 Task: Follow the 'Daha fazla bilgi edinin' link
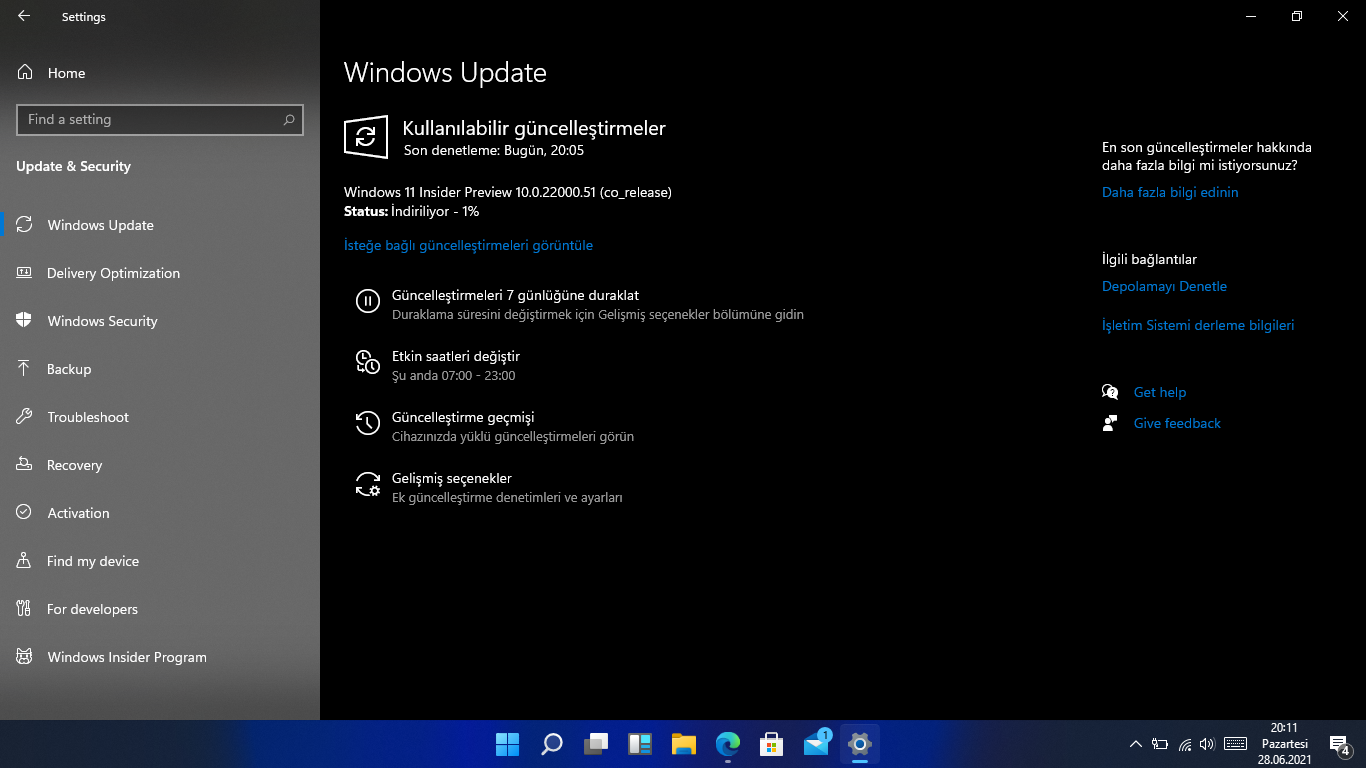coord(1170,192)
